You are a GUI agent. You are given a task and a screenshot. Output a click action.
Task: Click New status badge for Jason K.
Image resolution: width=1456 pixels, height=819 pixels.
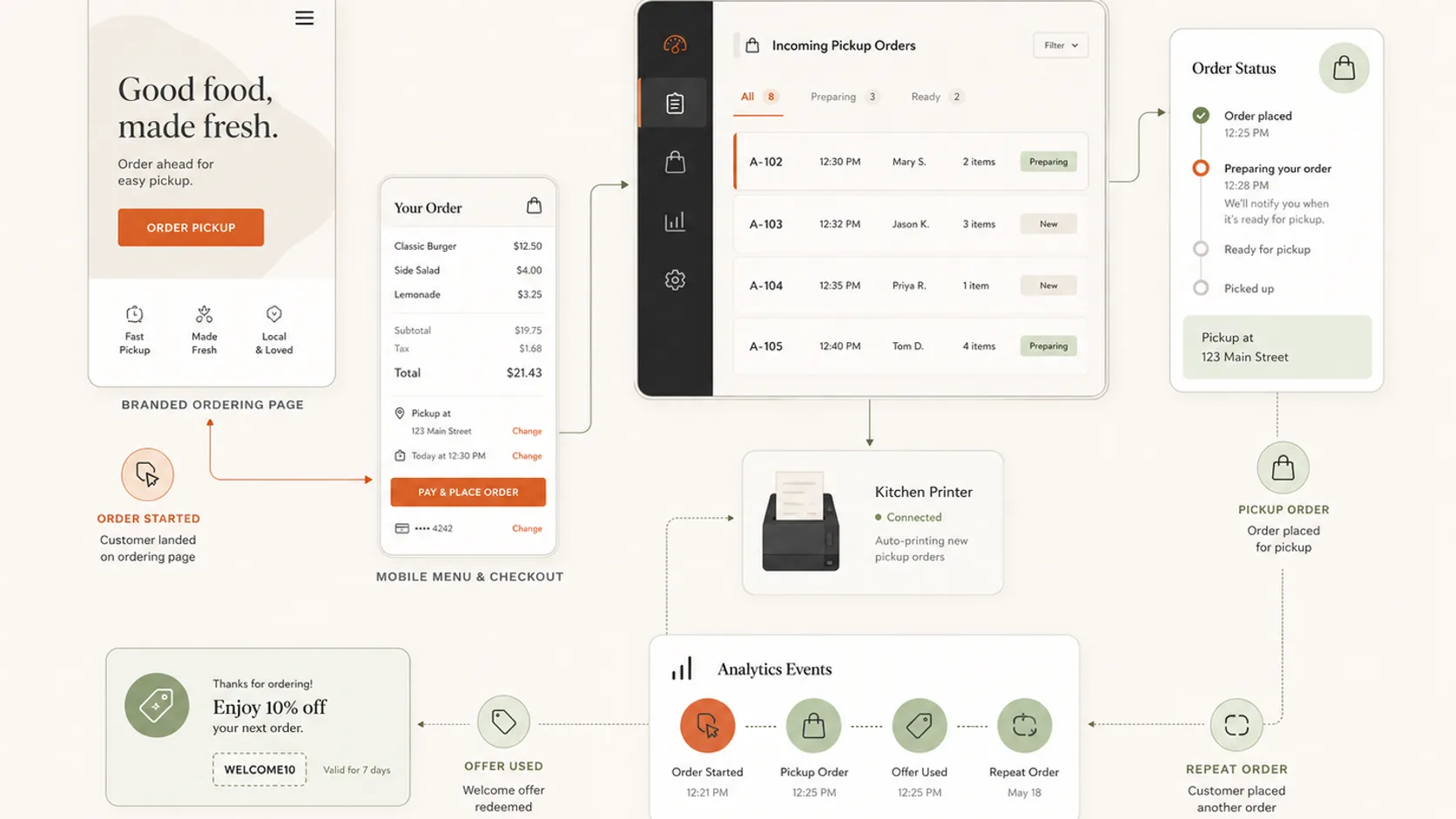pos(1048,224)
